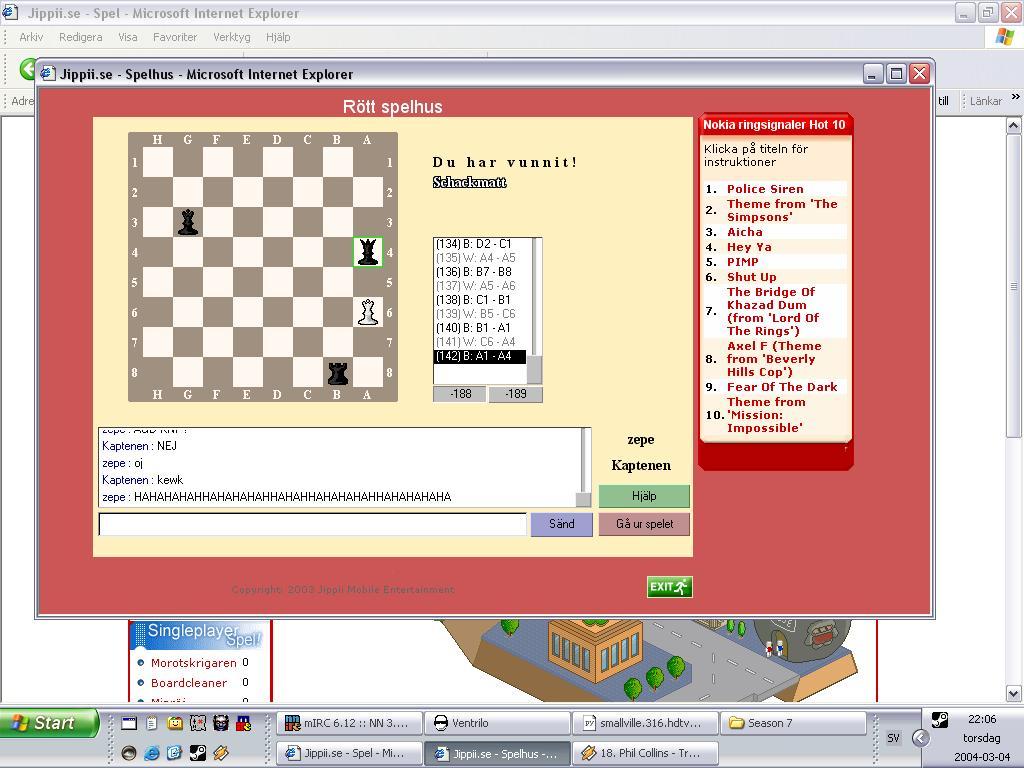Launch Internet Explorer from Quick Launch
This screenshot has width=1024, height=768.
(x=152, y=753)
